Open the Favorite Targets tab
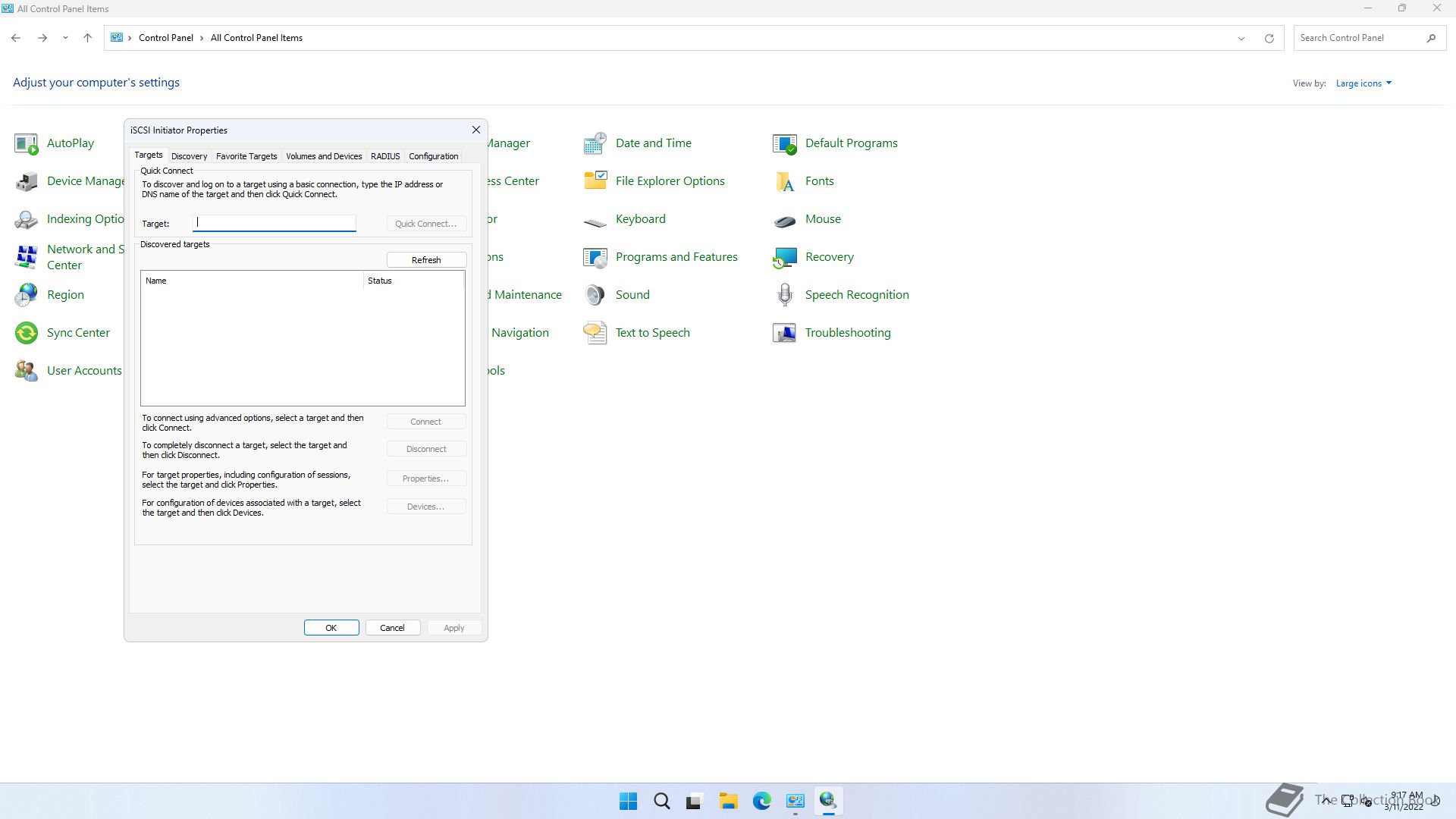Image resolution: width=1456 pixels, height=819 pixels. click(246, 156)
